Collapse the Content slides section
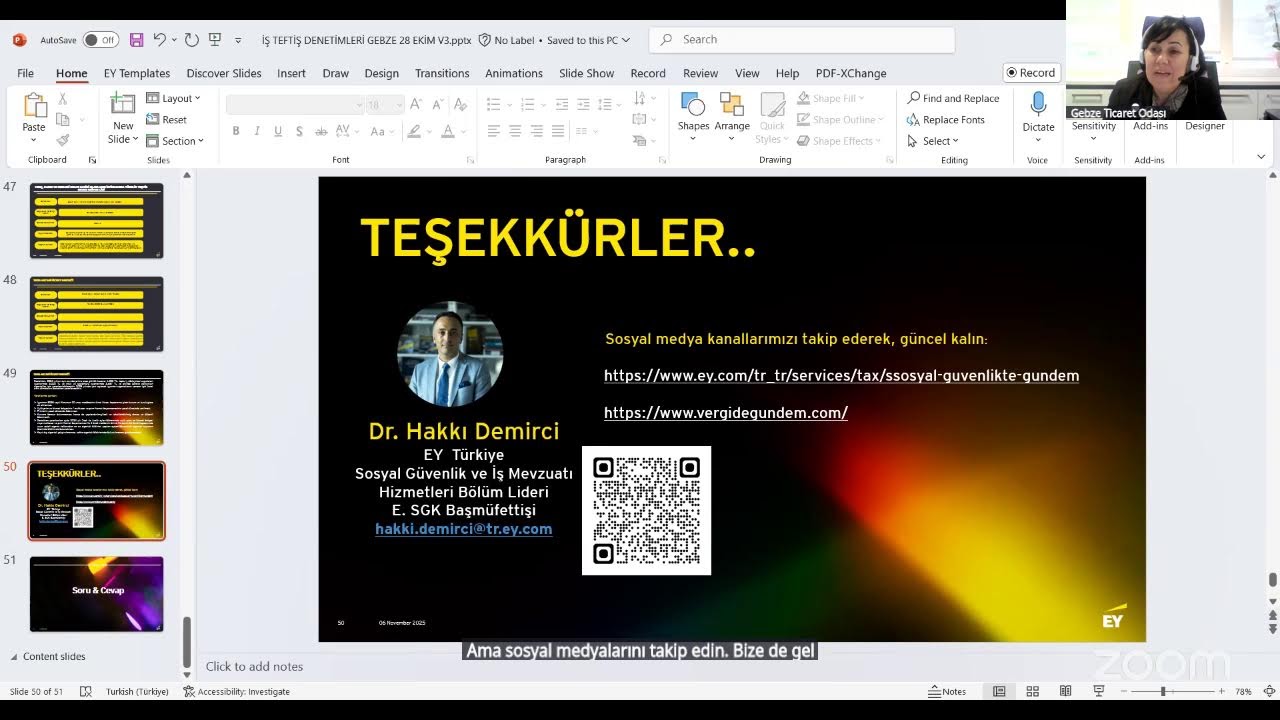Viewport: 1280px width, 720px height. (x=14, y=657)
